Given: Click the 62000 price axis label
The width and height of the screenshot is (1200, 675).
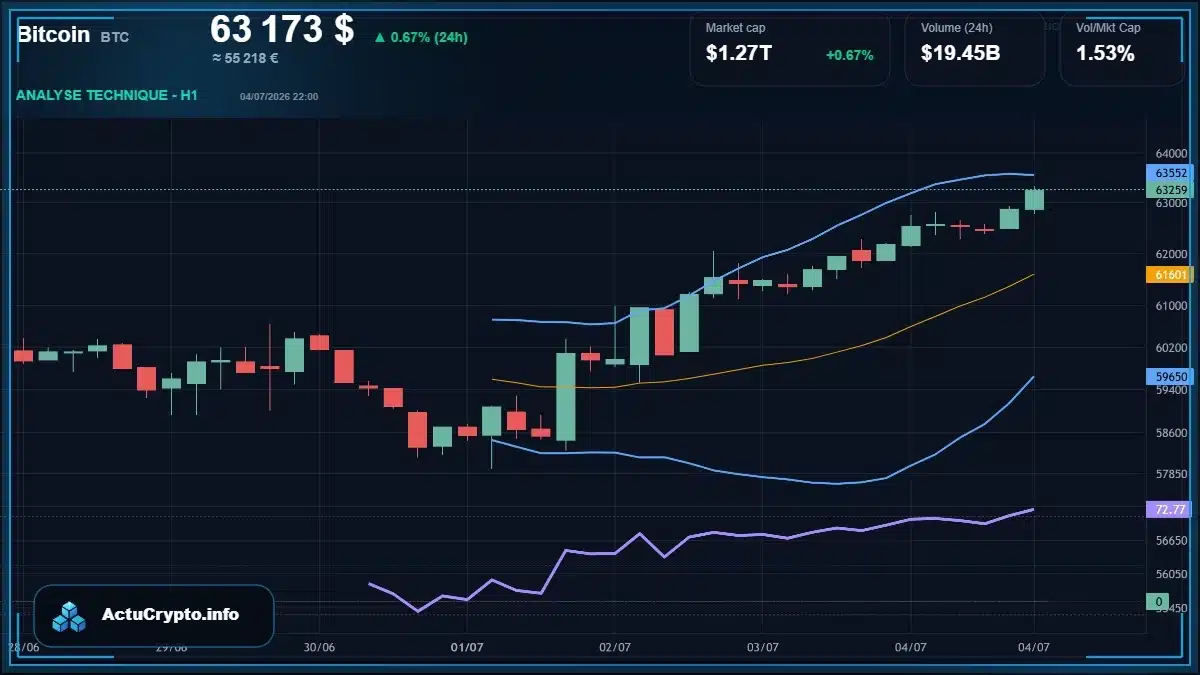Looking at the screenshot, I should point(1171,254).
